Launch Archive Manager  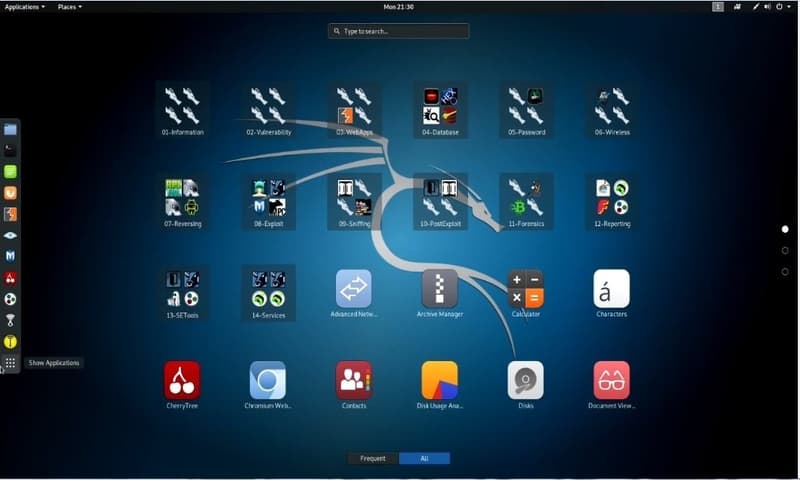point(440,293)
